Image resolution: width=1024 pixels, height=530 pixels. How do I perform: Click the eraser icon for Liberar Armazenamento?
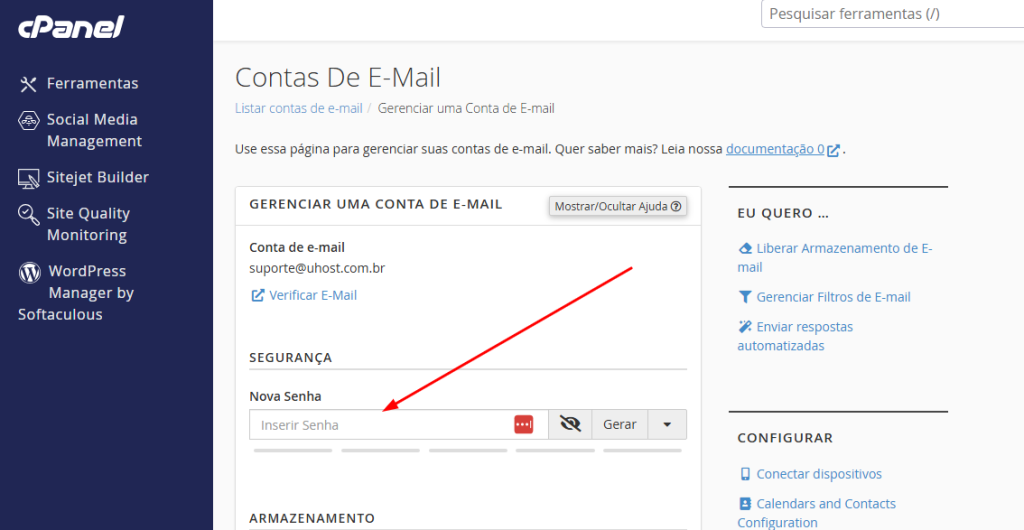pos(745,249)
